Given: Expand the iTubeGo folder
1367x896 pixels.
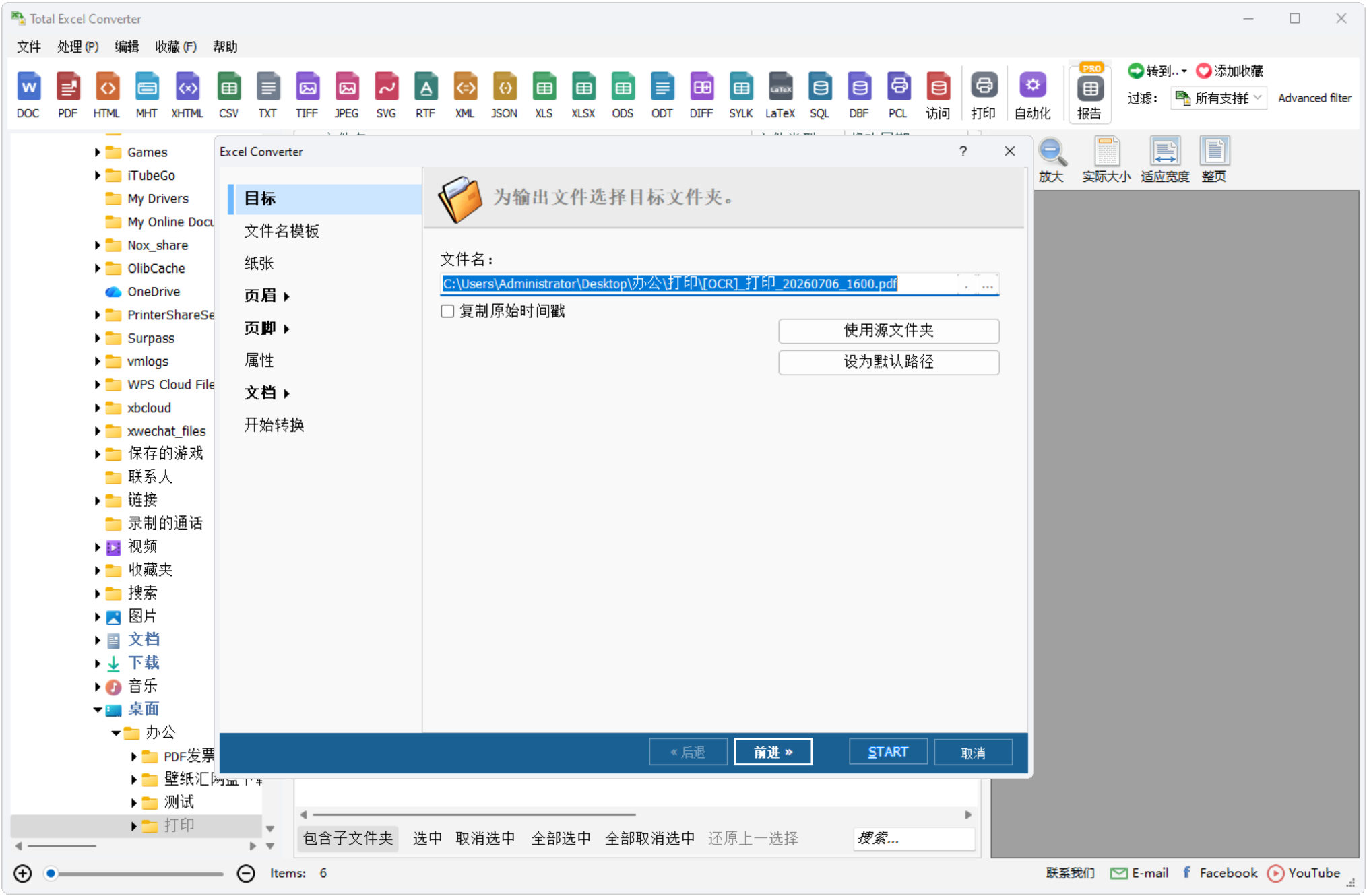Looking at the screenshot, I should click(97, 176).
